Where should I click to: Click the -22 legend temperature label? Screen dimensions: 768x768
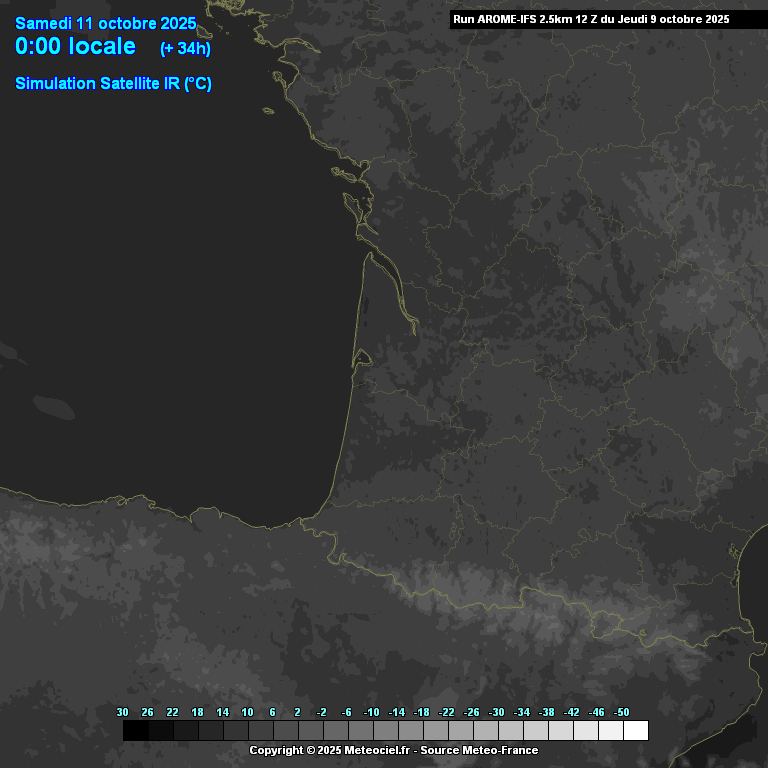click(447, 712)
